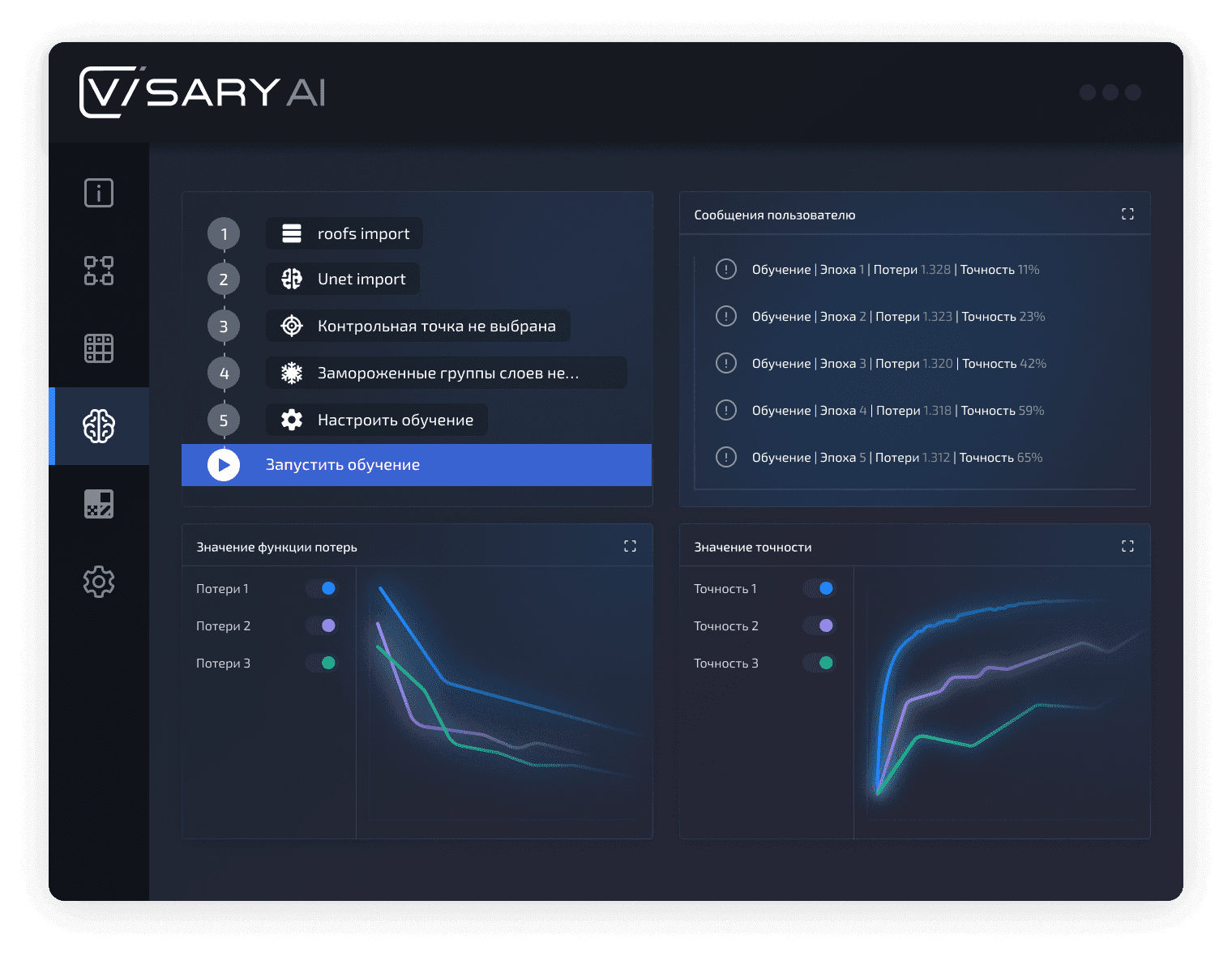The height and width of the screenshot is (956, 1232).
Task: Open the dataset grid sidebar icon
Action: click(99, 348)
